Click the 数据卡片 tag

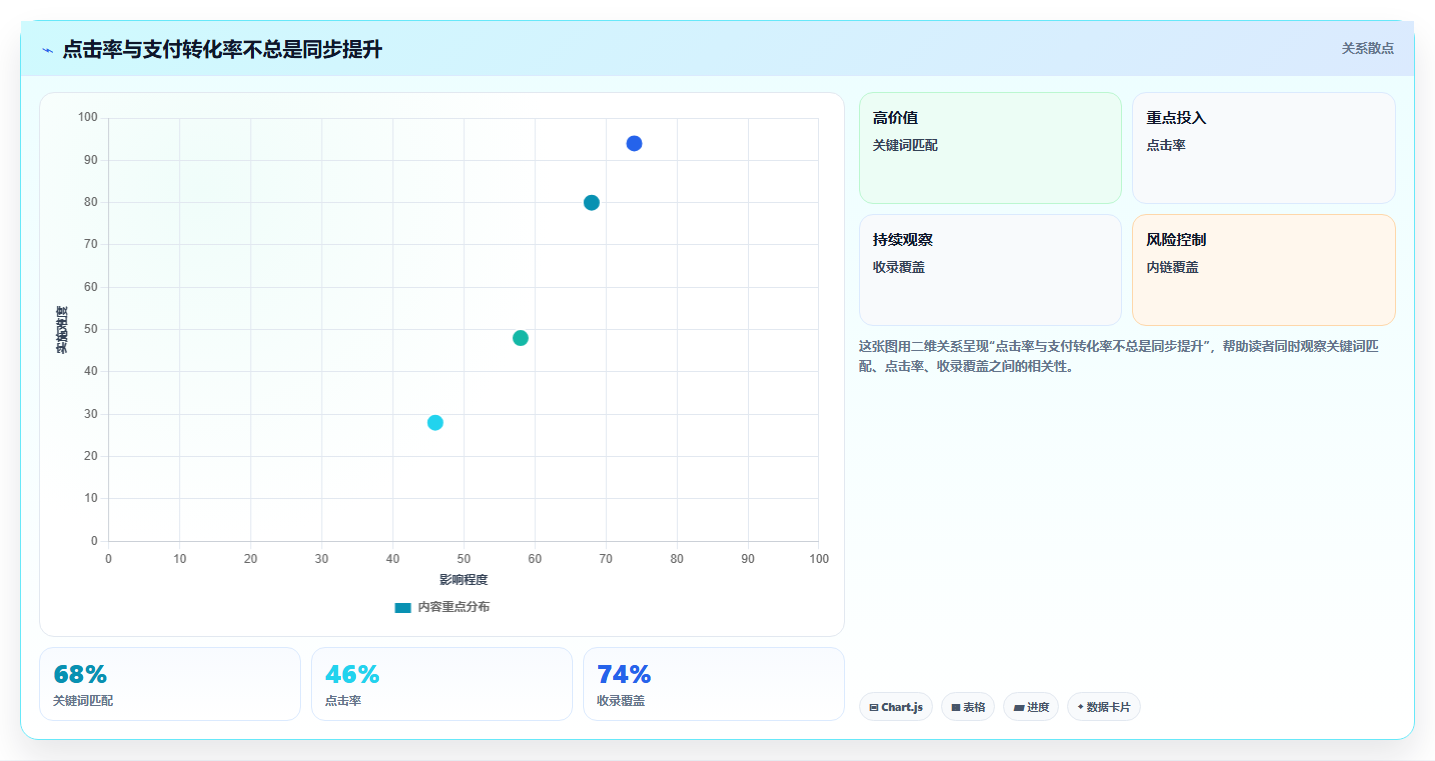[1104, 707]
